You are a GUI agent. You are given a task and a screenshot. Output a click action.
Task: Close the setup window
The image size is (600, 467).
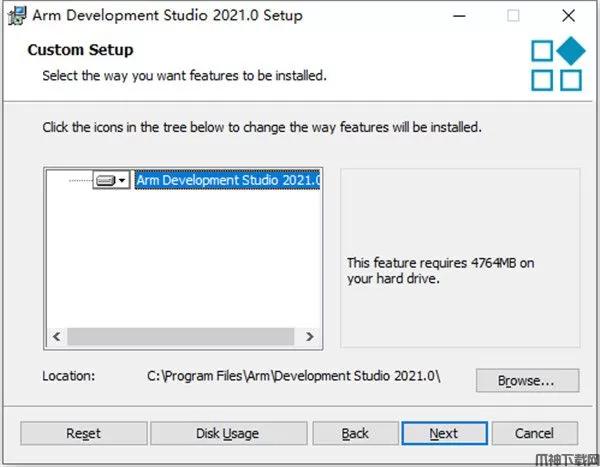pos(567,16)
